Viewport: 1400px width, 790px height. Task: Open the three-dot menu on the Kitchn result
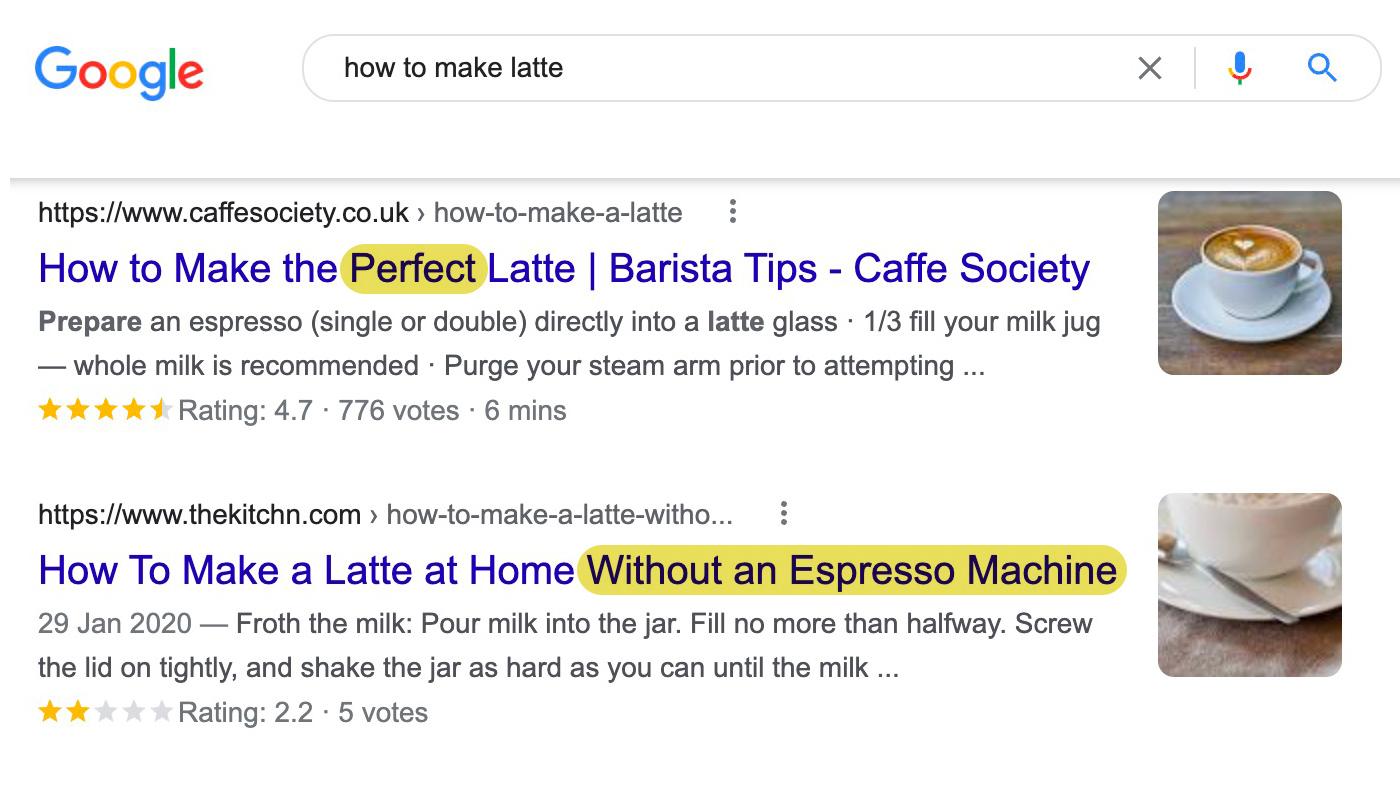point(783,514)
